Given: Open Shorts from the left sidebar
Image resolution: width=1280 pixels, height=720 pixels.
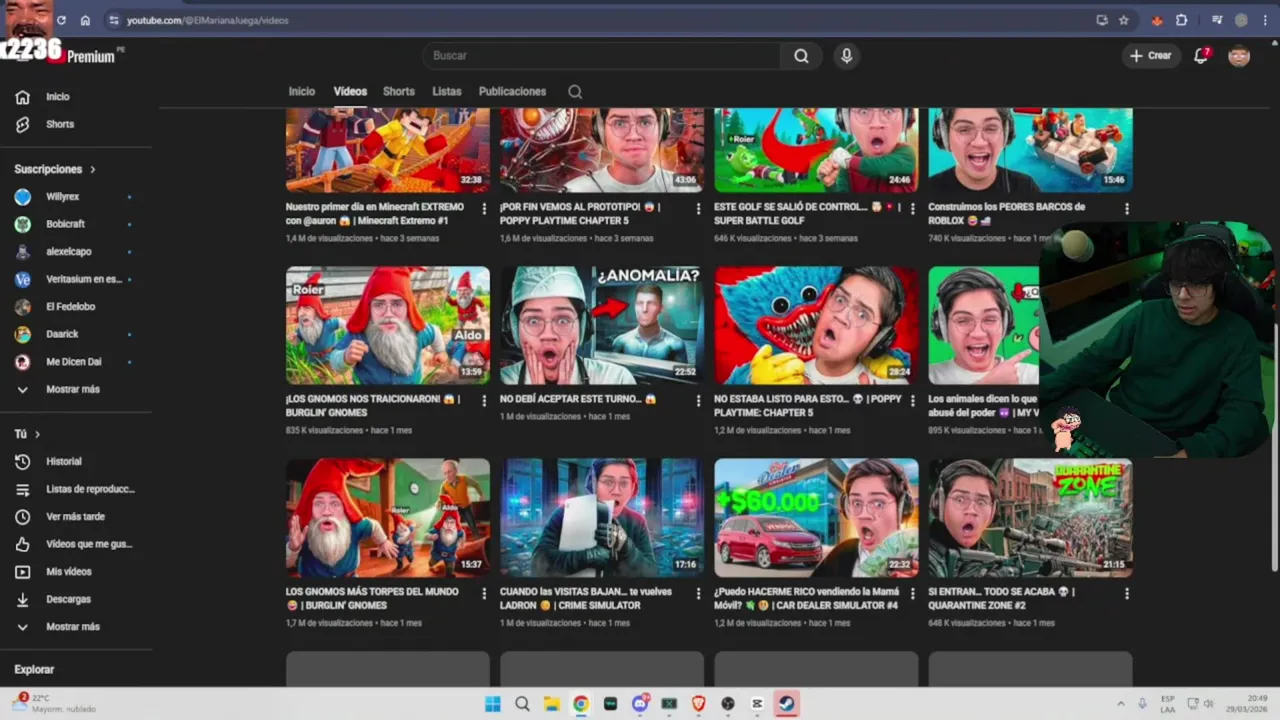Looking at the screenshot, I should [59, 124].
